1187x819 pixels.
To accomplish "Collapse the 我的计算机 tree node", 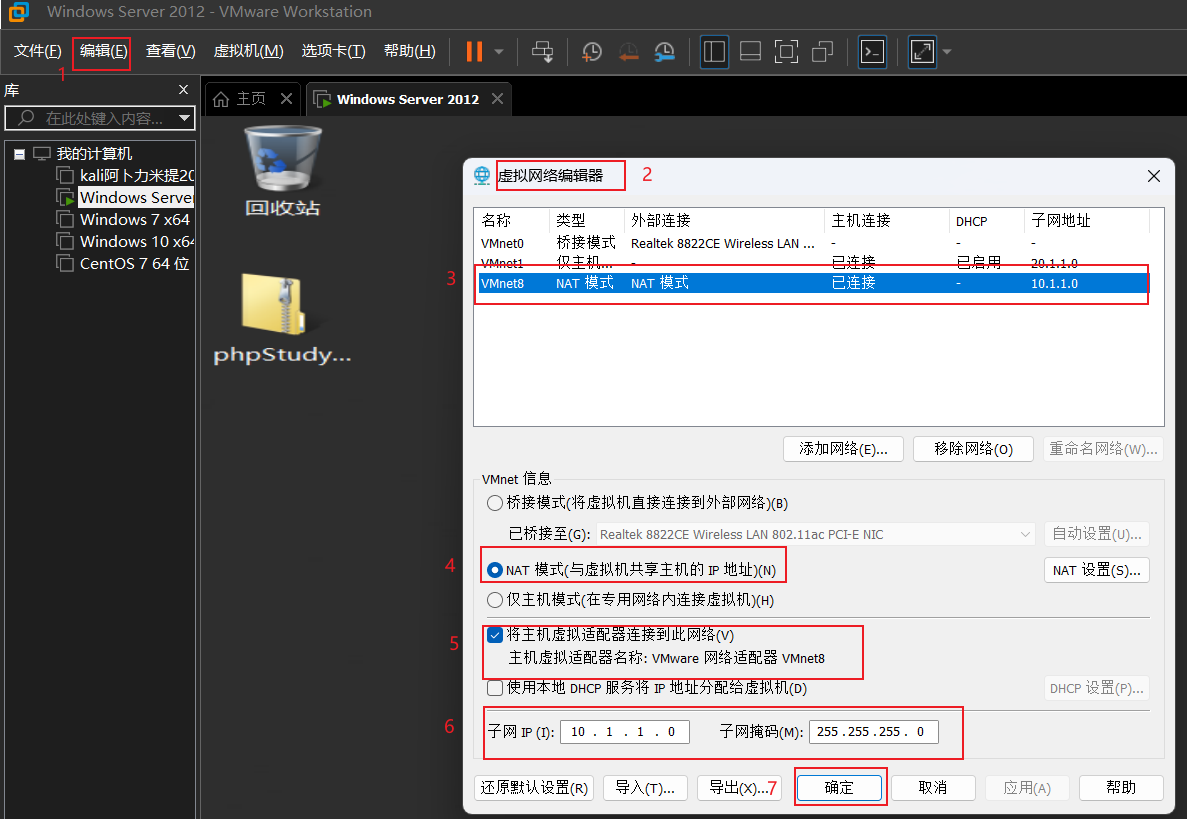I will pyautogui.click(x=20, y=154).
